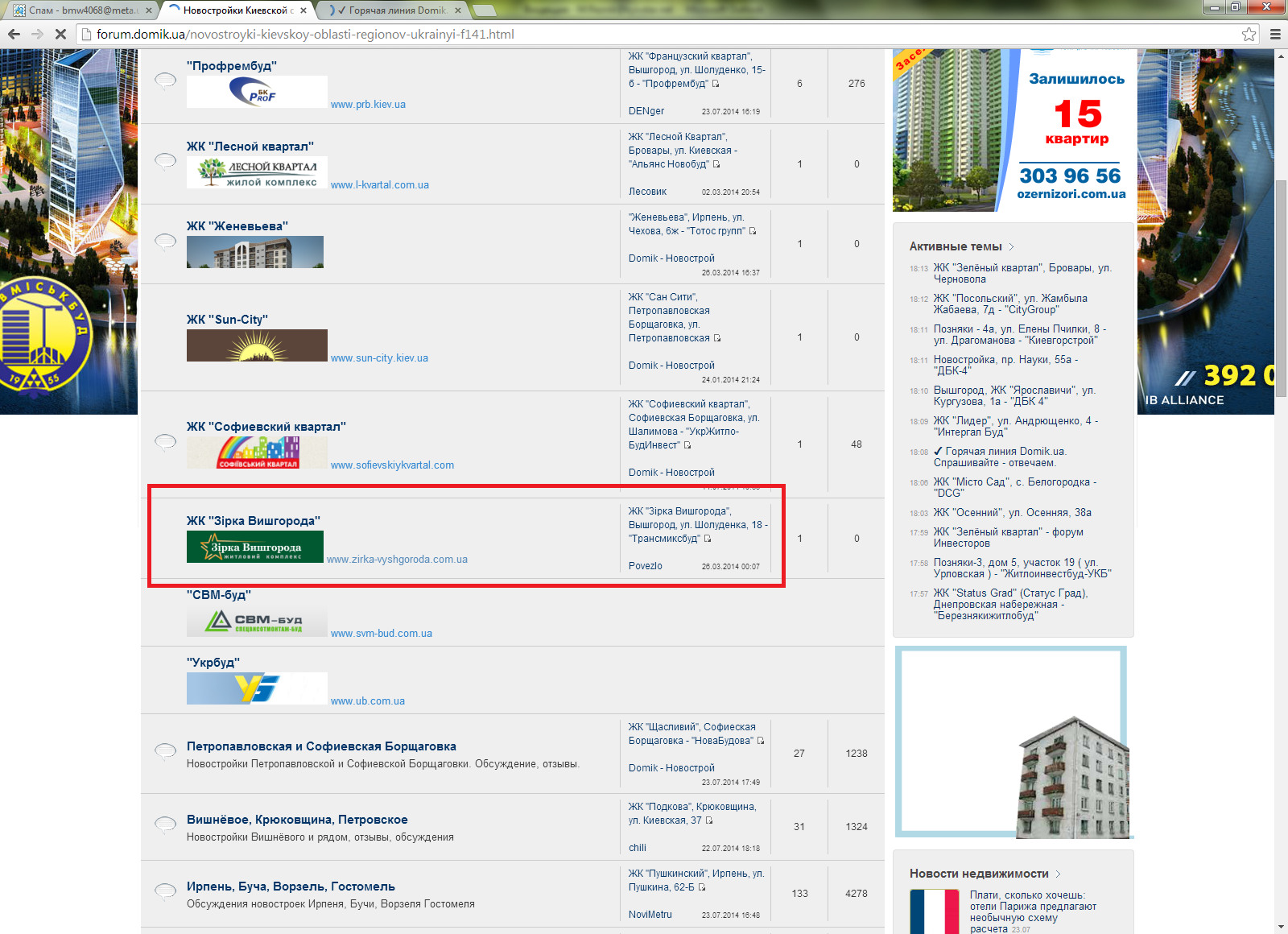Open user DENger profile link

pos(646,111)
